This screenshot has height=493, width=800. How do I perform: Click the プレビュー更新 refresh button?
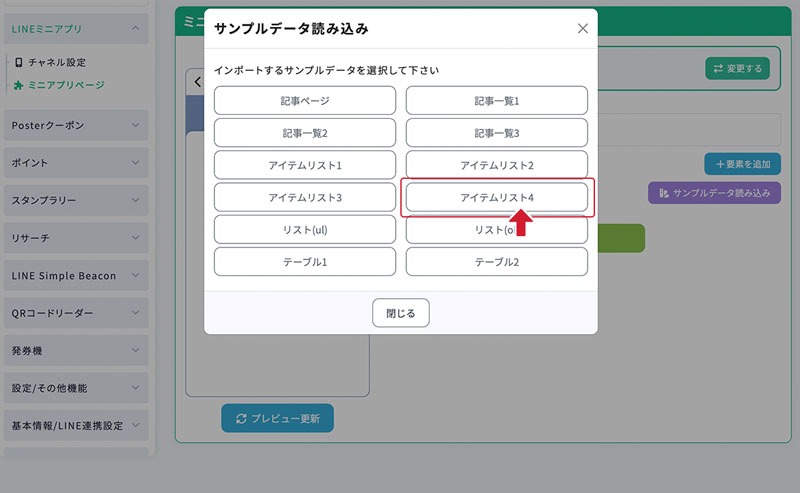(x=277, y=418)
